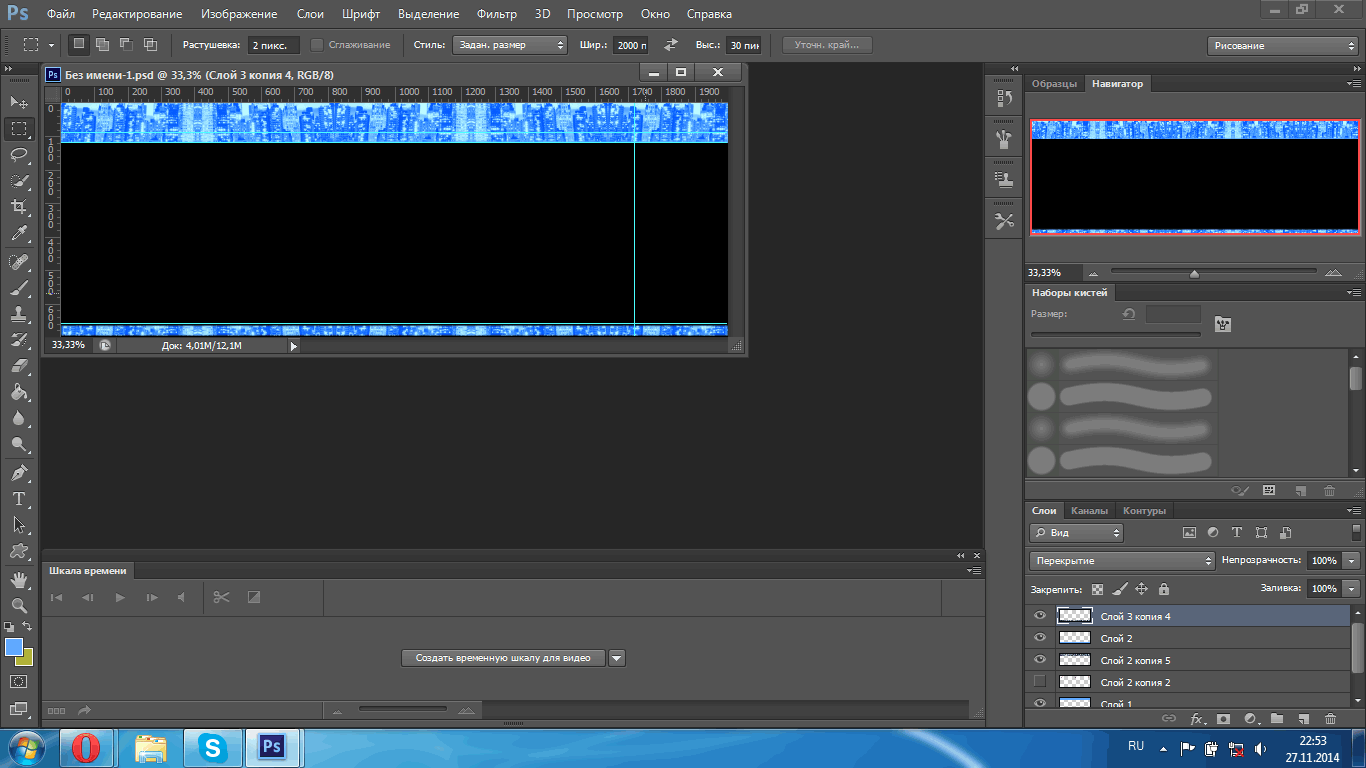Open the Стиль selection style dropdown
The image size is (1366, 768).
pos(510,45)
